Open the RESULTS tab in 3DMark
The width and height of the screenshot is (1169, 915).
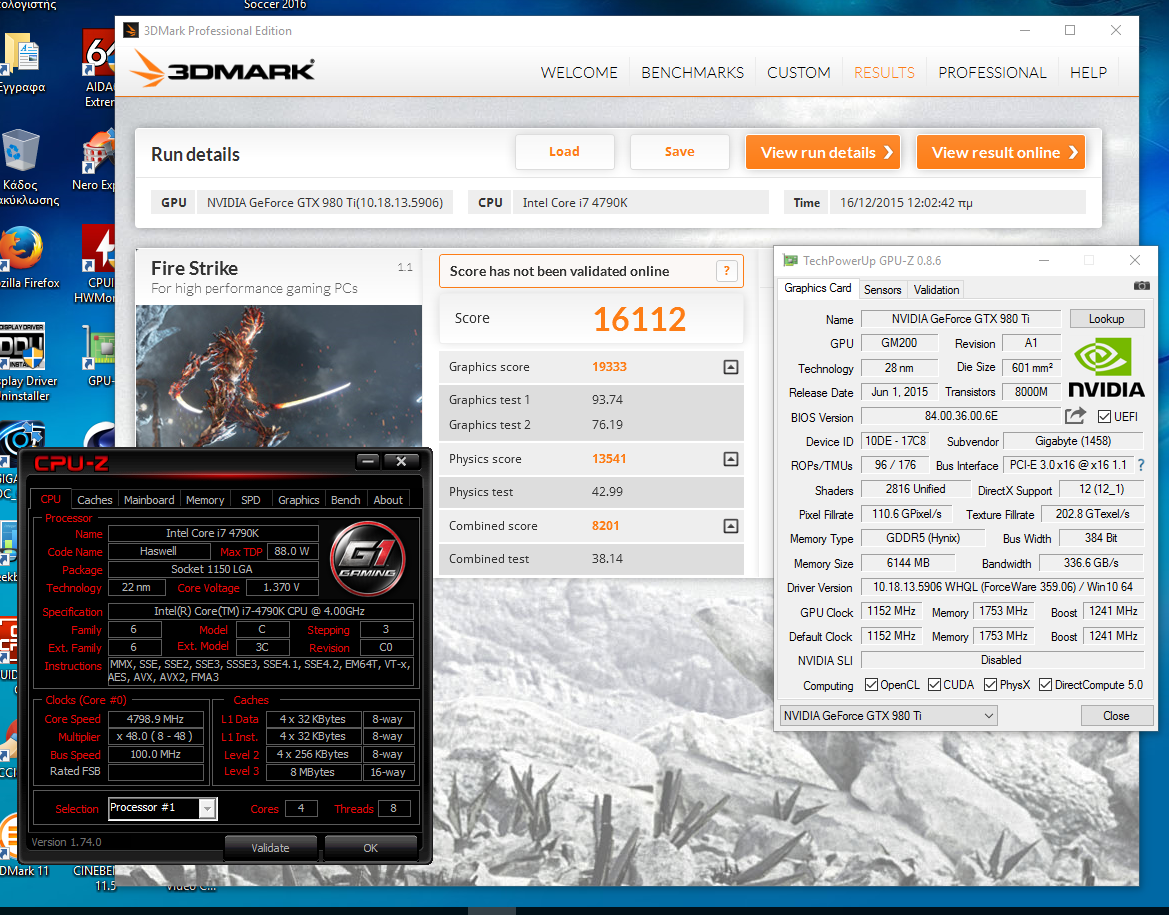coord(884,72)
